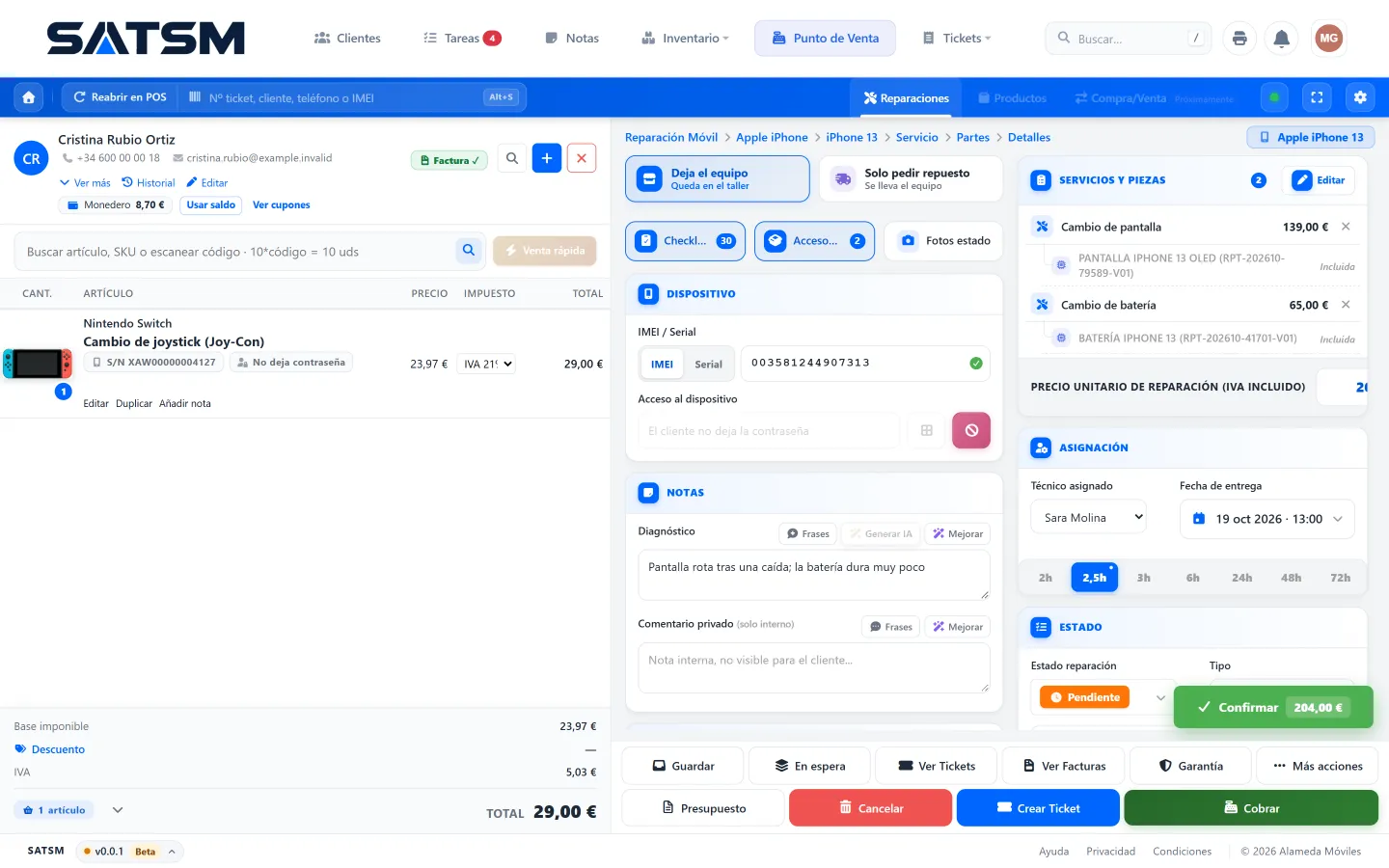Open user avatar MG

(x=1329, y=39)
